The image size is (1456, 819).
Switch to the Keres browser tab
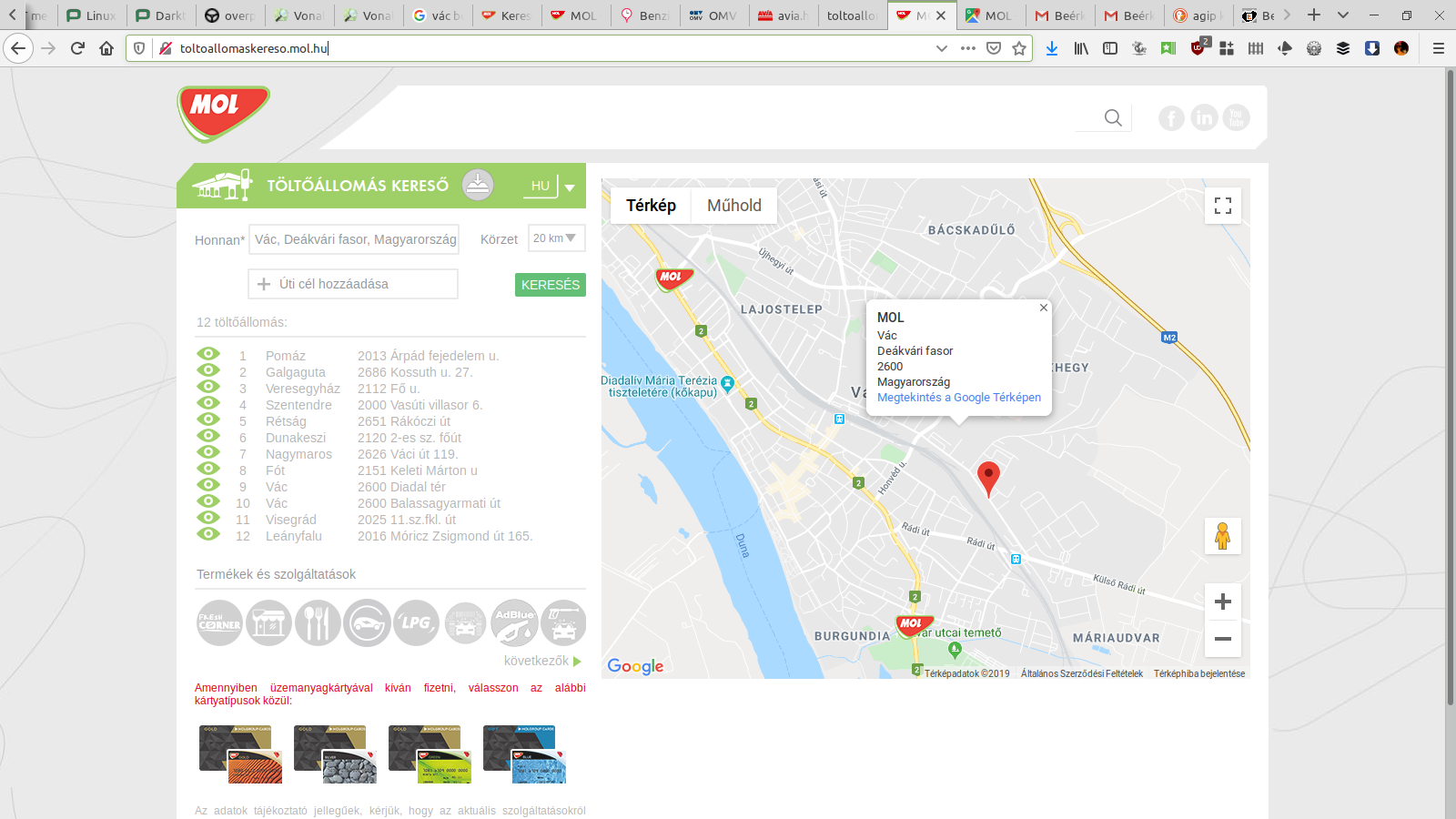507,15
